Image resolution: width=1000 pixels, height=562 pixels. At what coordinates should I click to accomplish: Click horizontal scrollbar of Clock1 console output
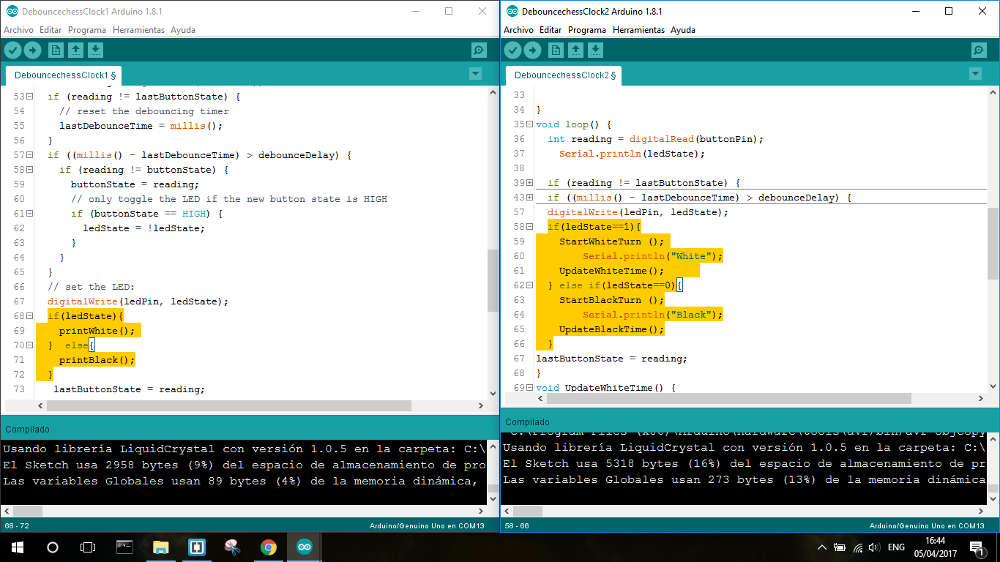27,511
